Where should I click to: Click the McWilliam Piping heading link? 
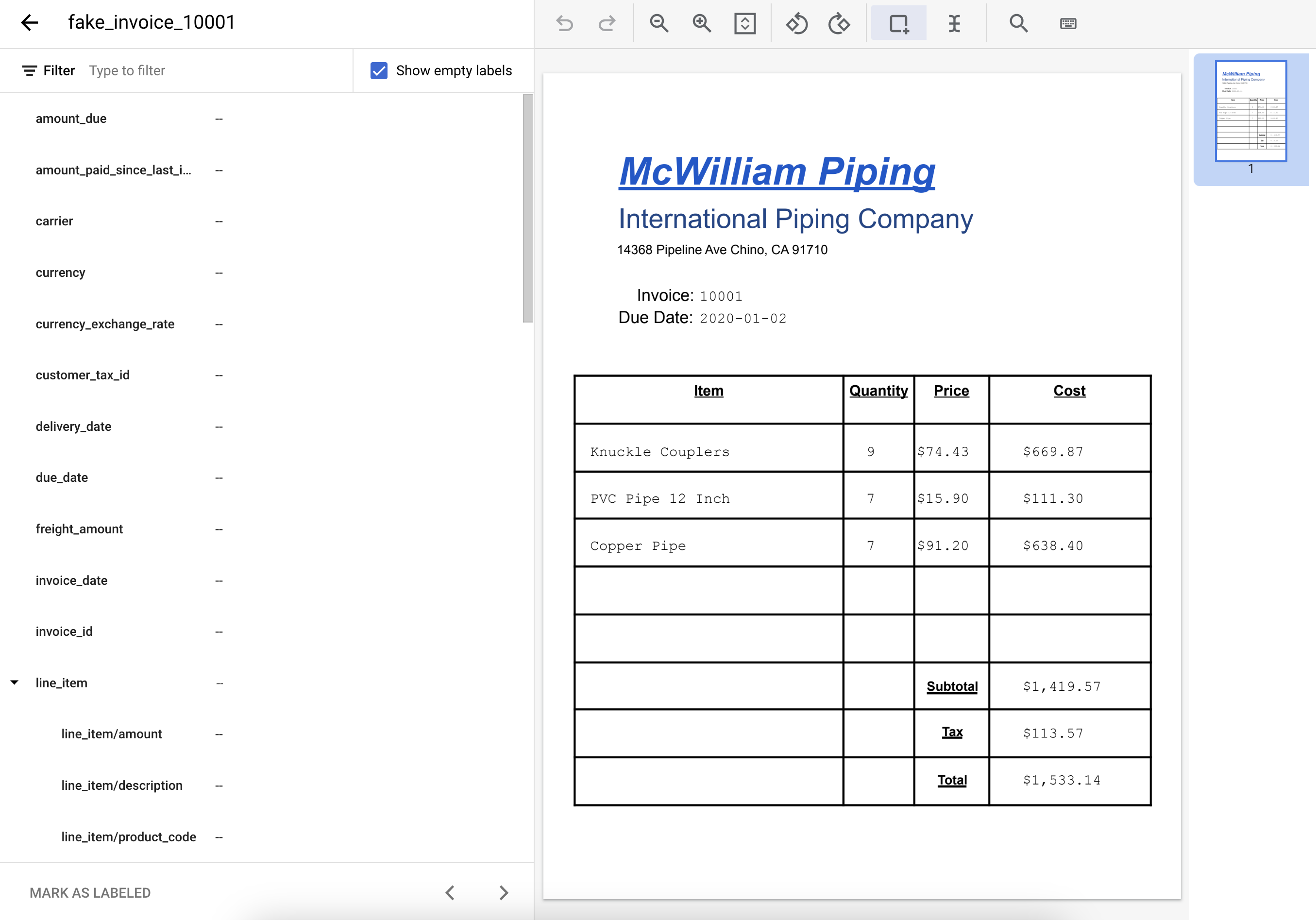776,171
